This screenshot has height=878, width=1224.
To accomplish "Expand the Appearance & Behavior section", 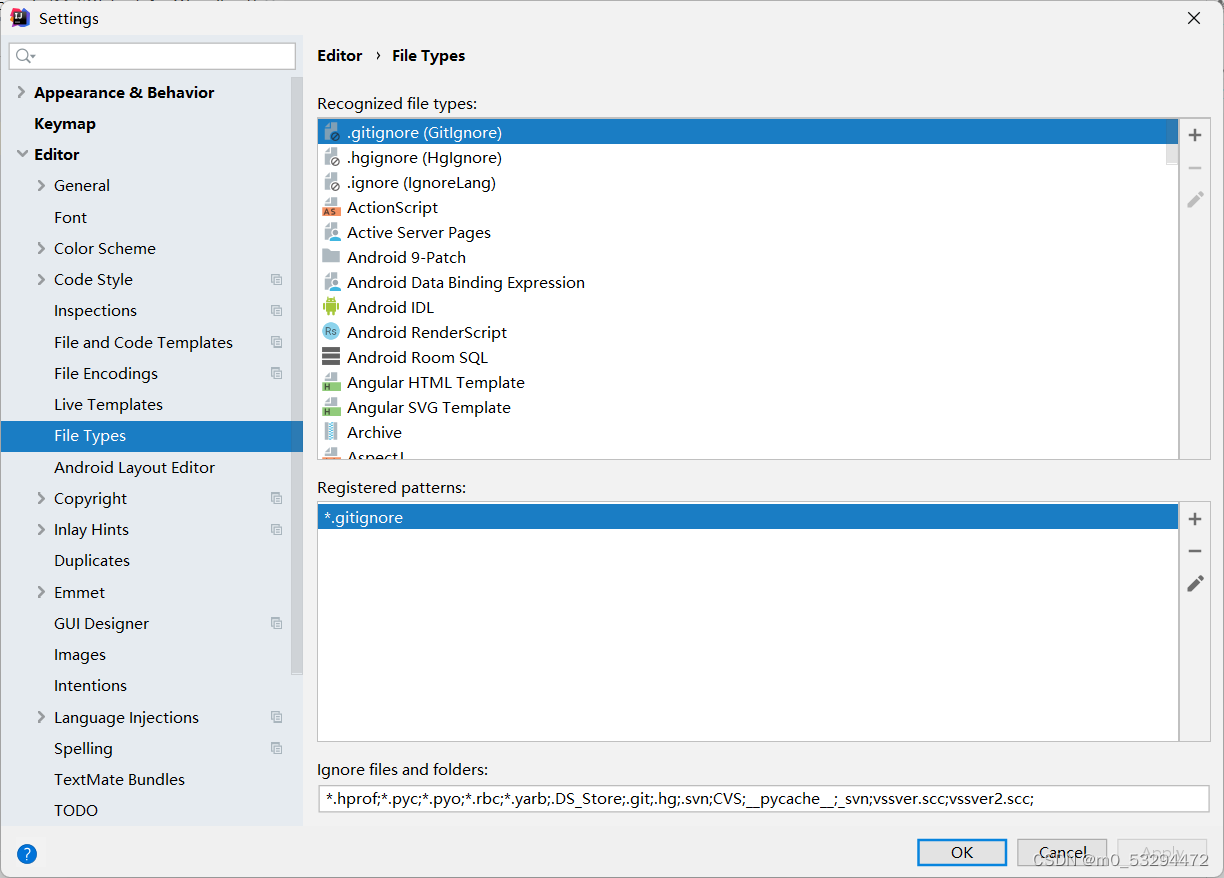I will (21, 92).
